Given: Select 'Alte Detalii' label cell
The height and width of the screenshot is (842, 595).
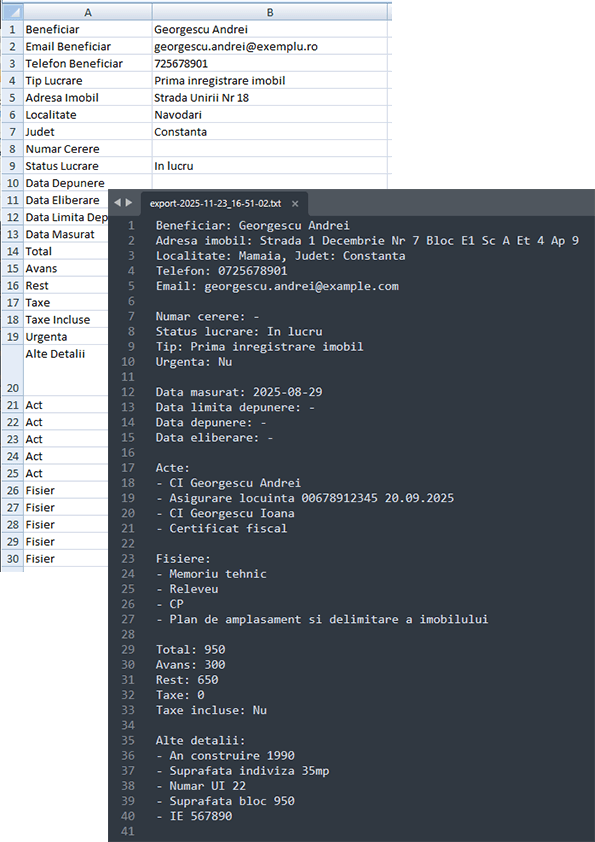Looking at the screenshot, I should pyautogui.click(x=66, y=371).
